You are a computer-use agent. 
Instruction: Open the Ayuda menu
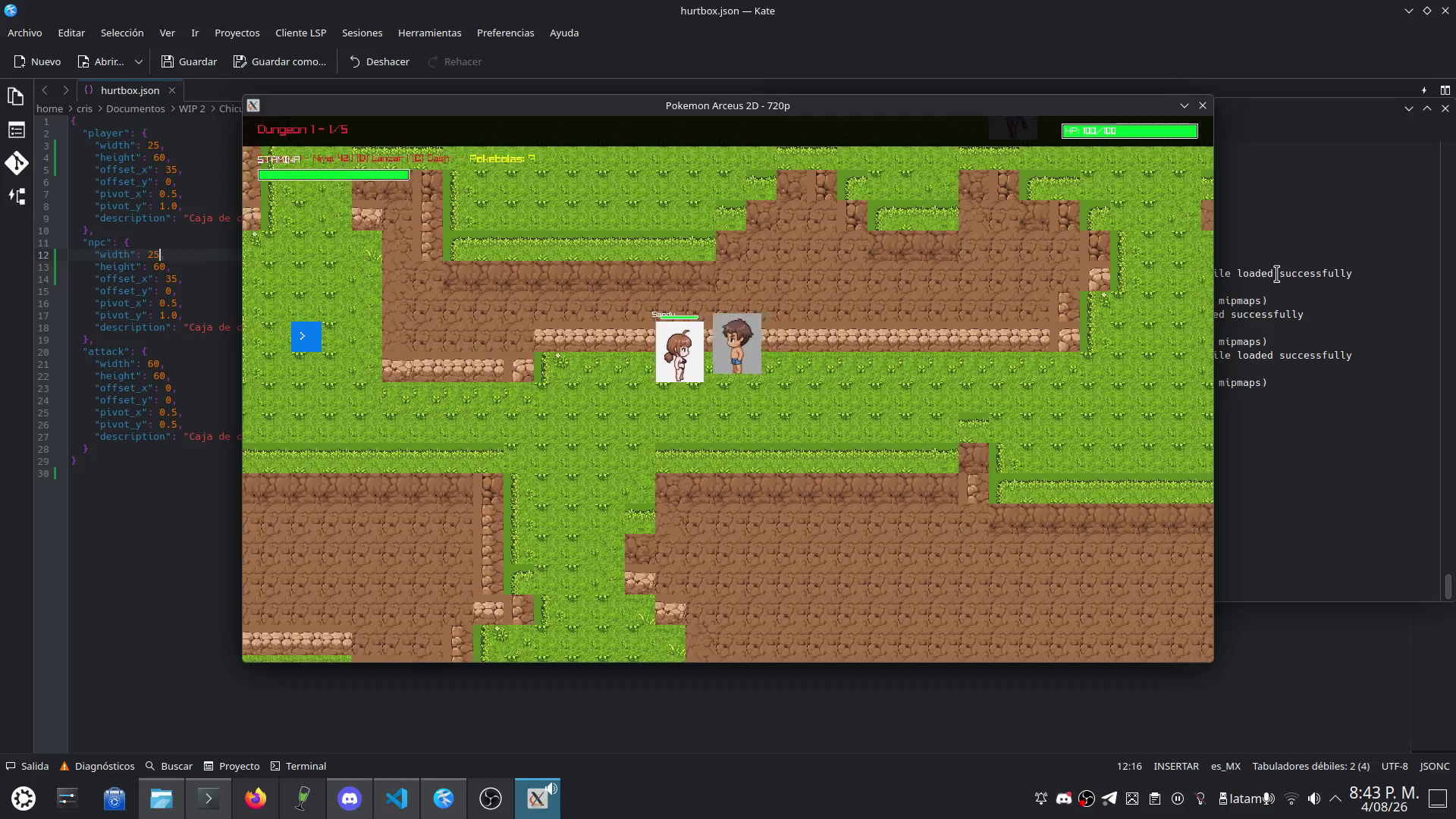coord(564,33)
